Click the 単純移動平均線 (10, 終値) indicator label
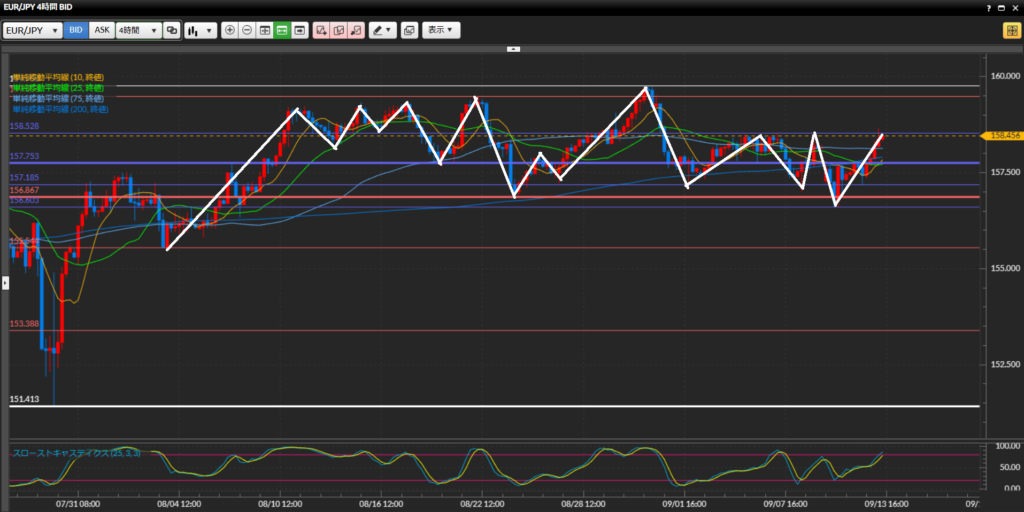Screen dimensions: 1024x512 (58, 77)
